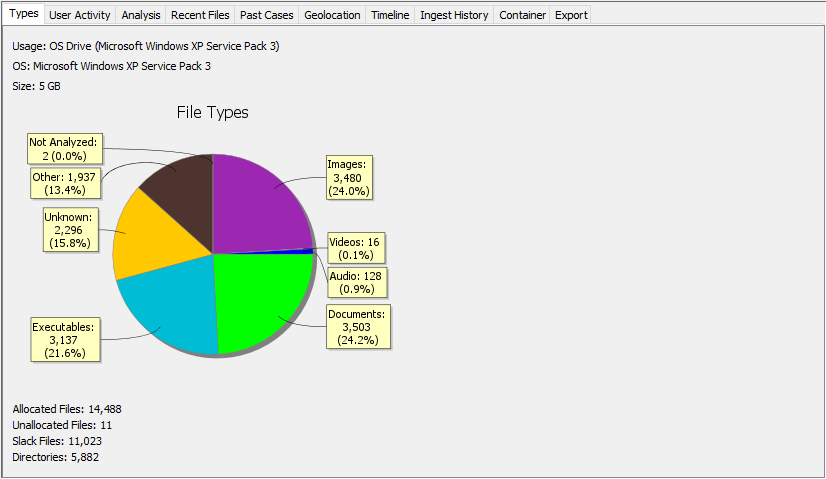The width and height of the screenshot is (826, 479).
Task: Click the Images 3,480 label box
Action: tap(348, 178)
